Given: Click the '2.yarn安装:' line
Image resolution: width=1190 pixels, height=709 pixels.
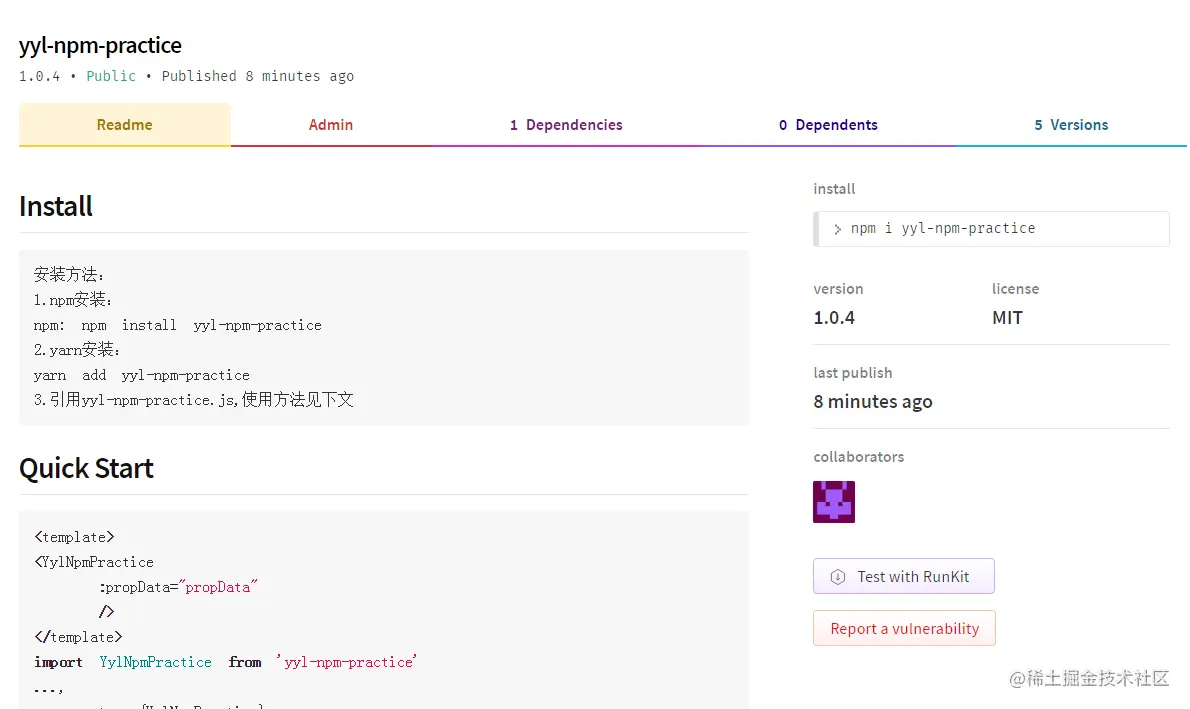Looking at the screenshot, I should pos(77,350).
